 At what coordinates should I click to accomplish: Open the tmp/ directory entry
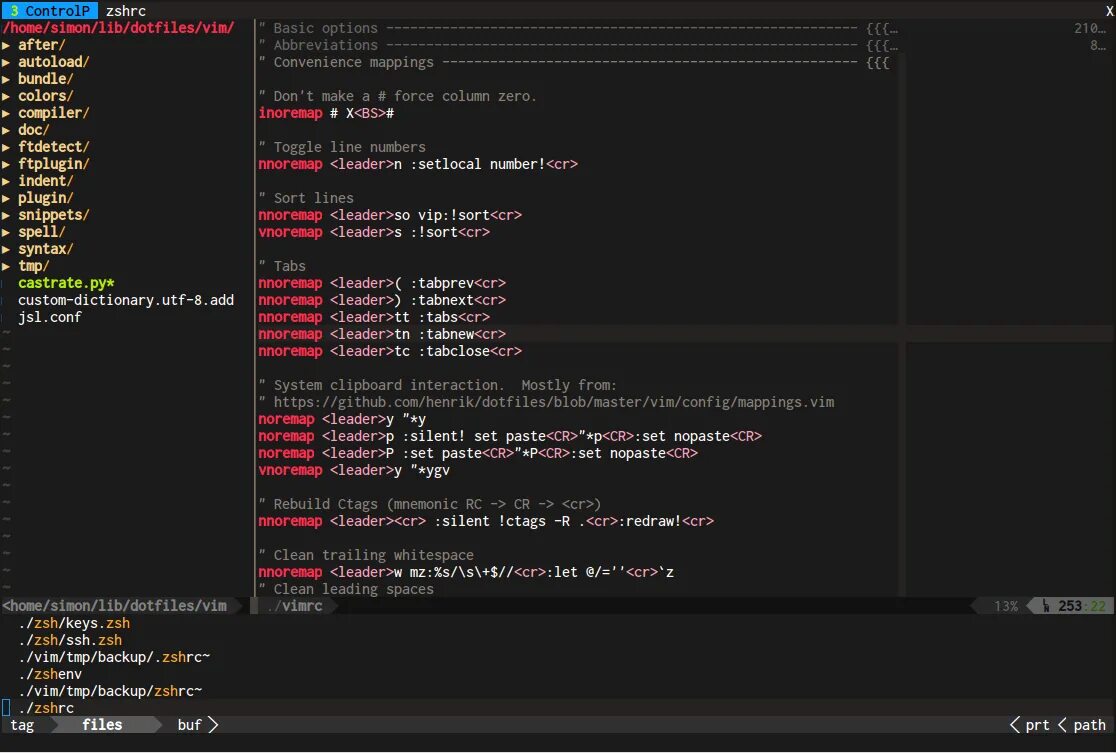click(x=33, y=266)
